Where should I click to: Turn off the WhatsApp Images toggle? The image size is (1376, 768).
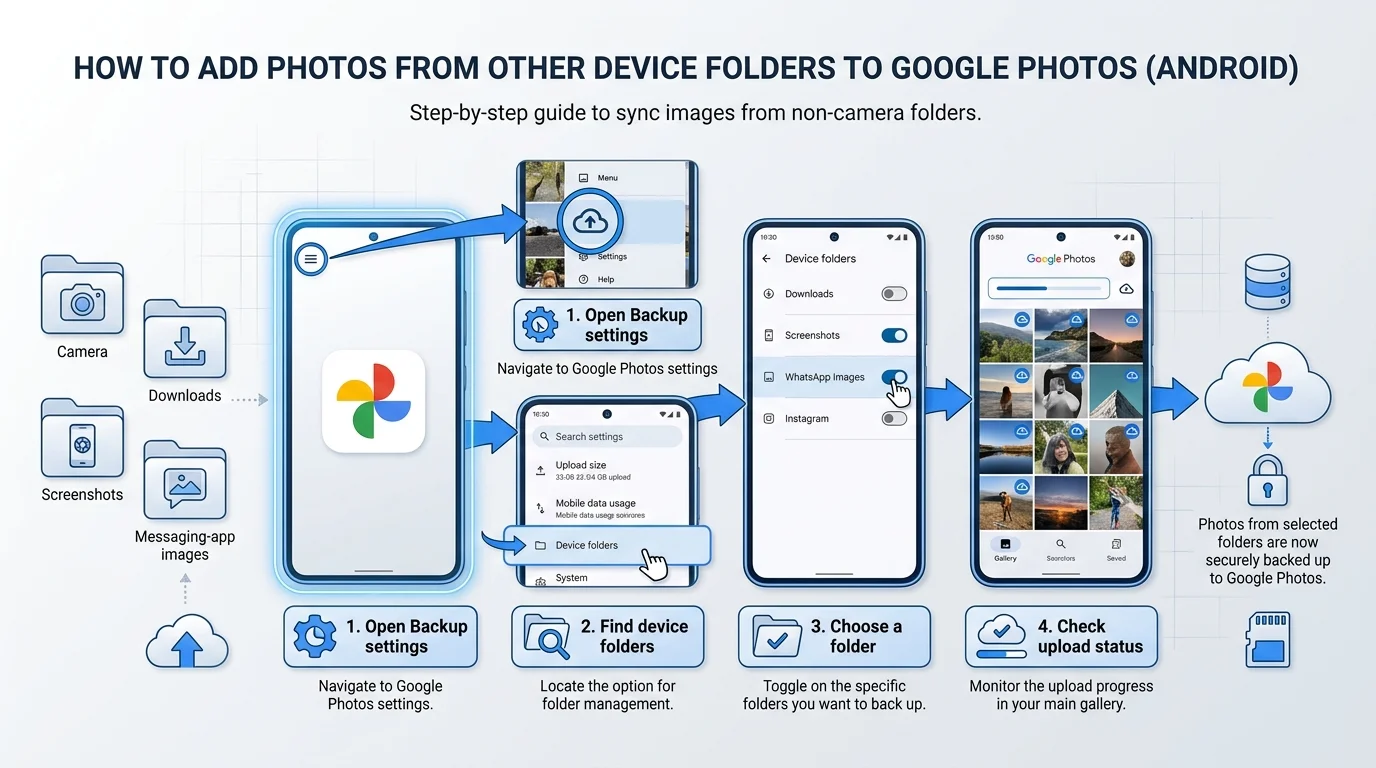pyautogui.click(x=894, y=377)
